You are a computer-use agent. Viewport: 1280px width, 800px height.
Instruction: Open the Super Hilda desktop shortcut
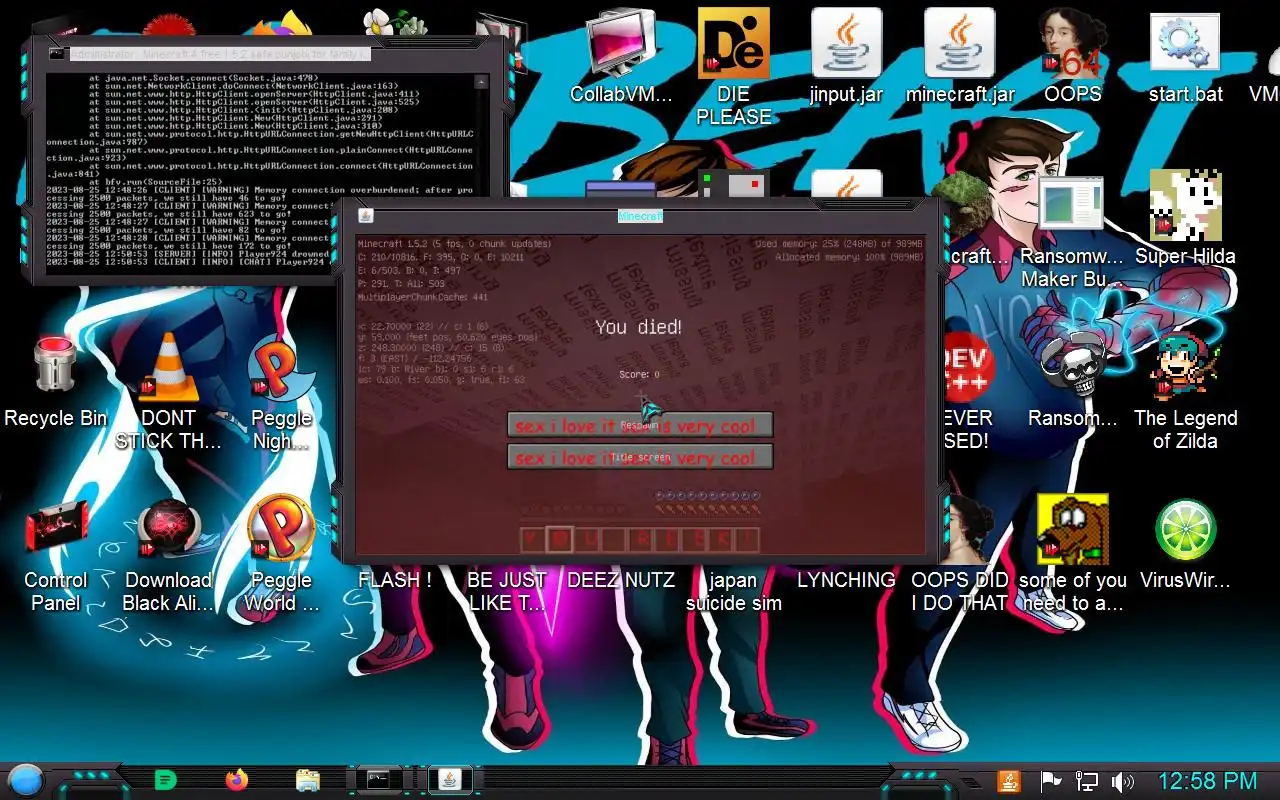1186,218
